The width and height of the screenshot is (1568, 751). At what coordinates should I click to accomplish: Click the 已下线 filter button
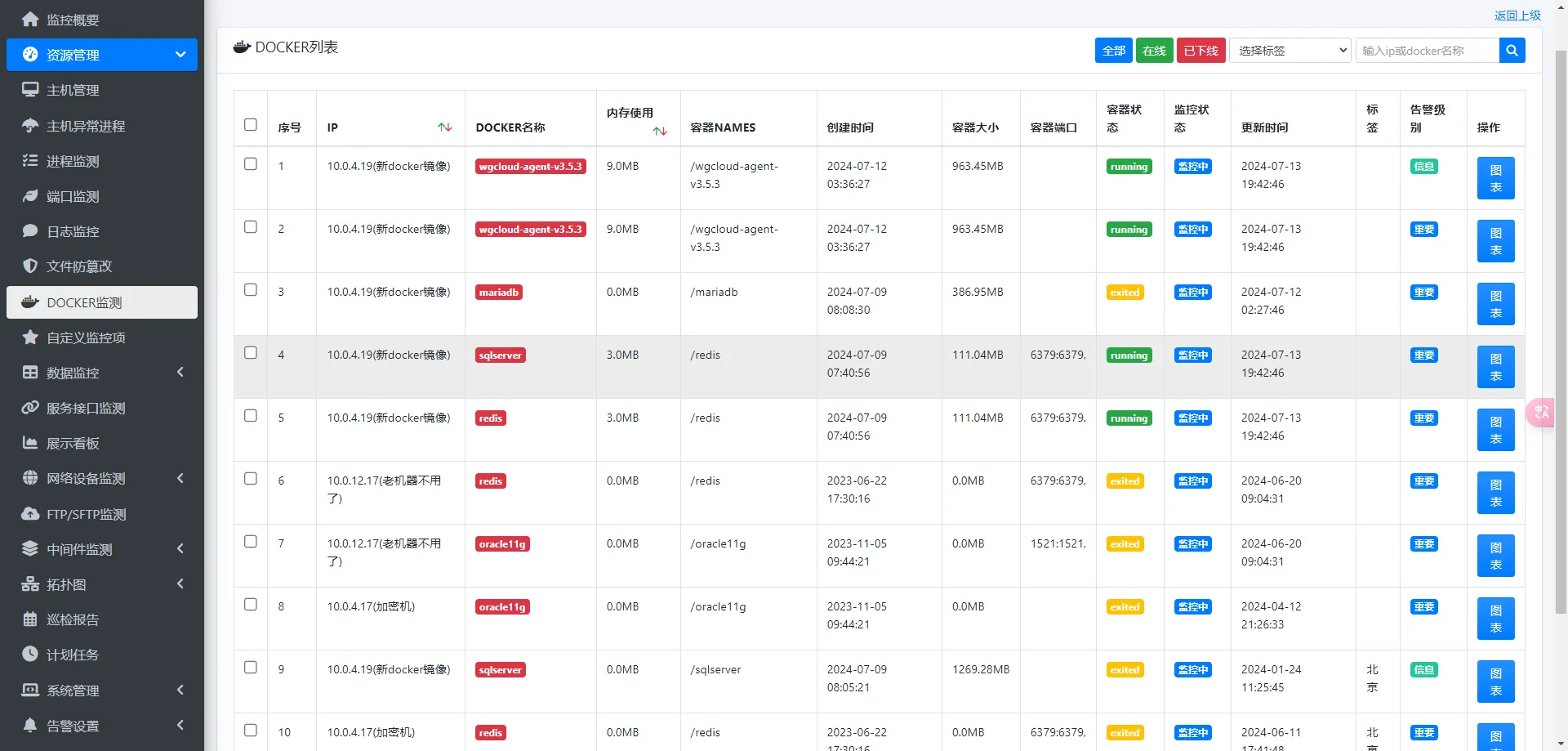pyautogui.click(x=1200, y=51)
